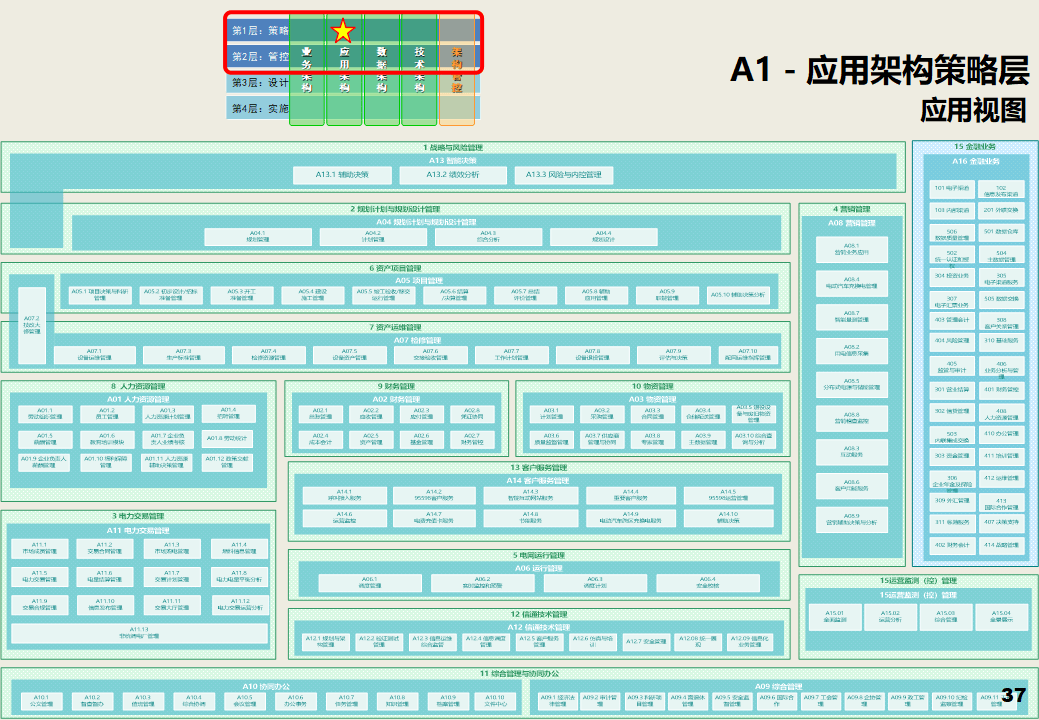Select the A07.1 box
1039x720 pixels.
[x=94, y=354]
